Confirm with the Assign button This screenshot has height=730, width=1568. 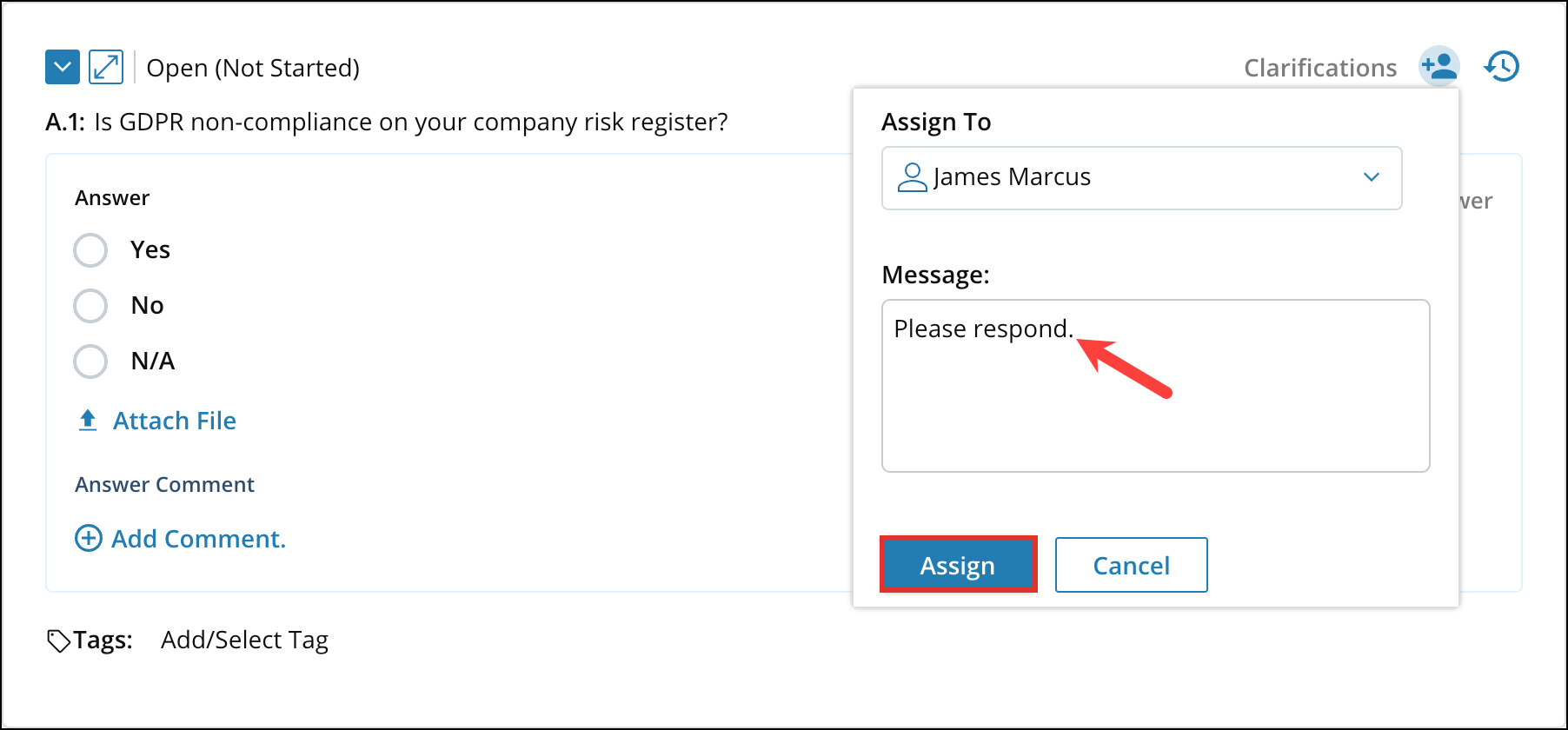click(958, 565)
